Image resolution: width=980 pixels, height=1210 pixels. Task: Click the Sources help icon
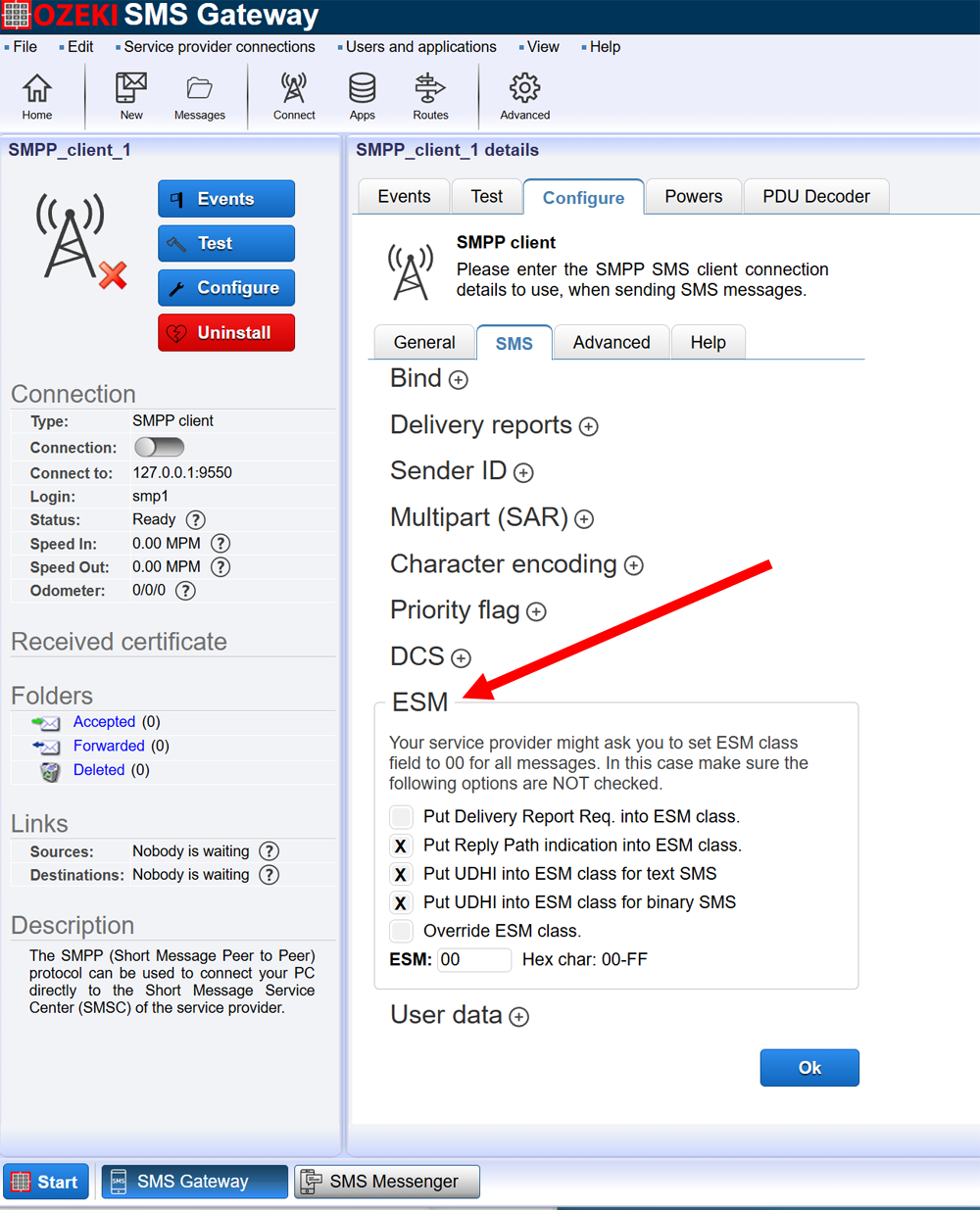point(269,851)
